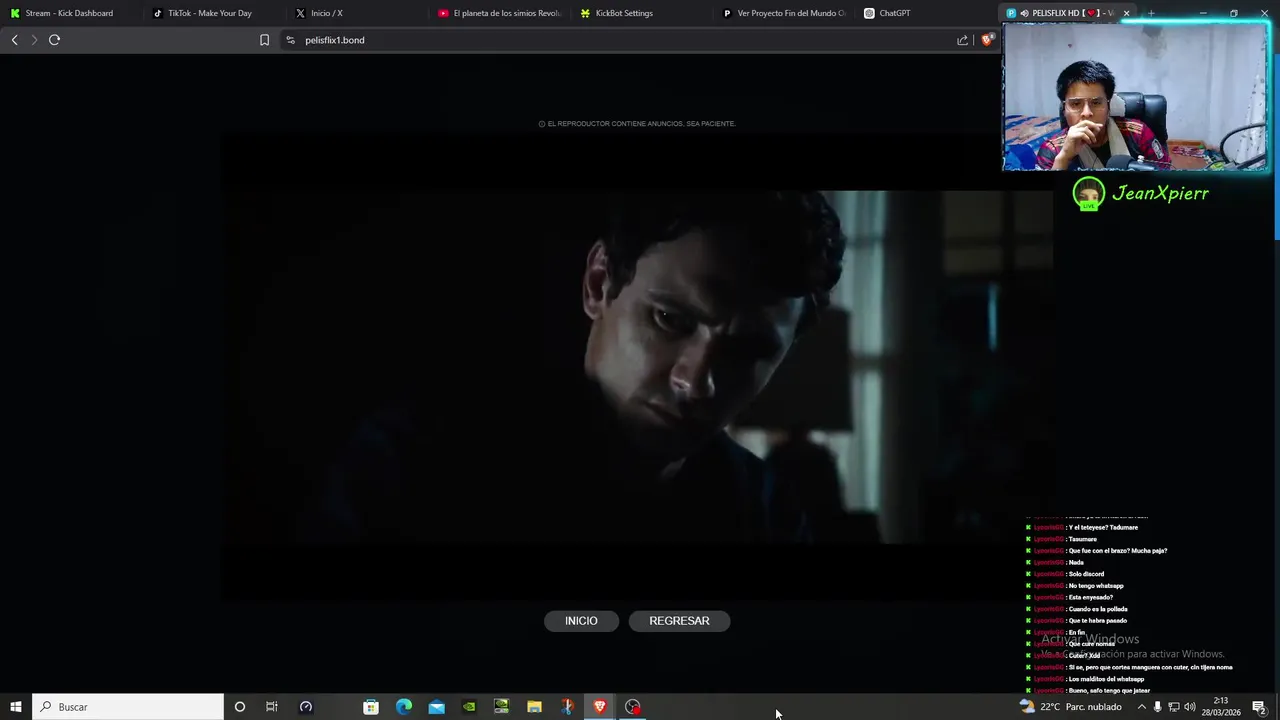Switch to the KickBot Settings tab
Screen dimensions: 1280x720
point(643,13)
